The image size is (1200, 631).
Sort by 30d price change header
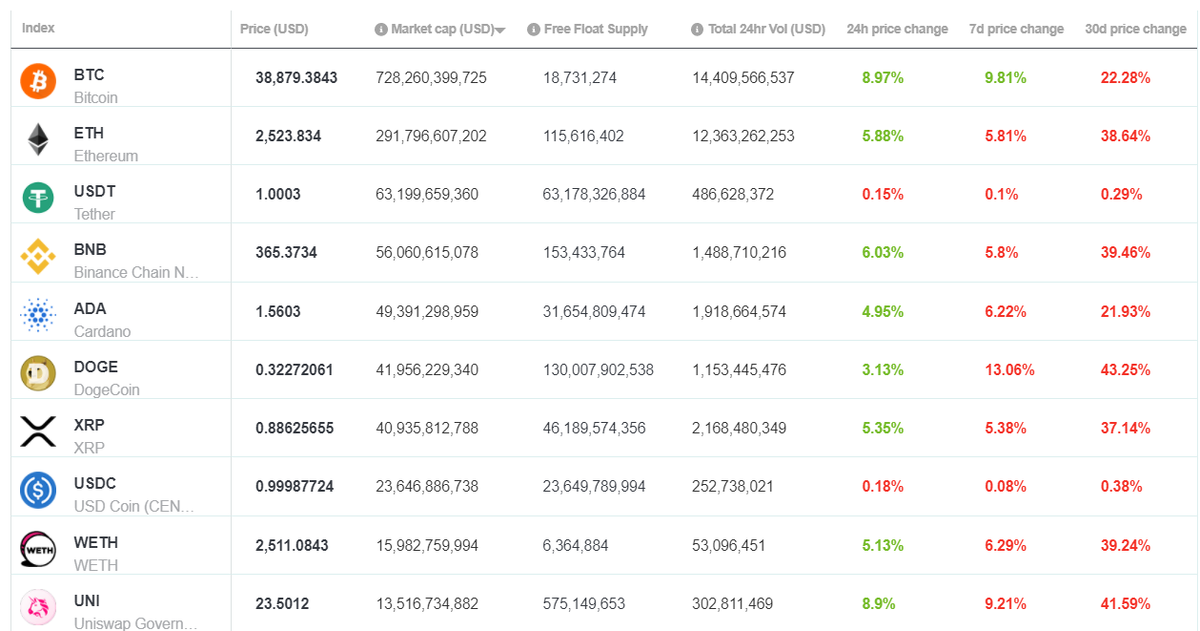[1136, 29]
